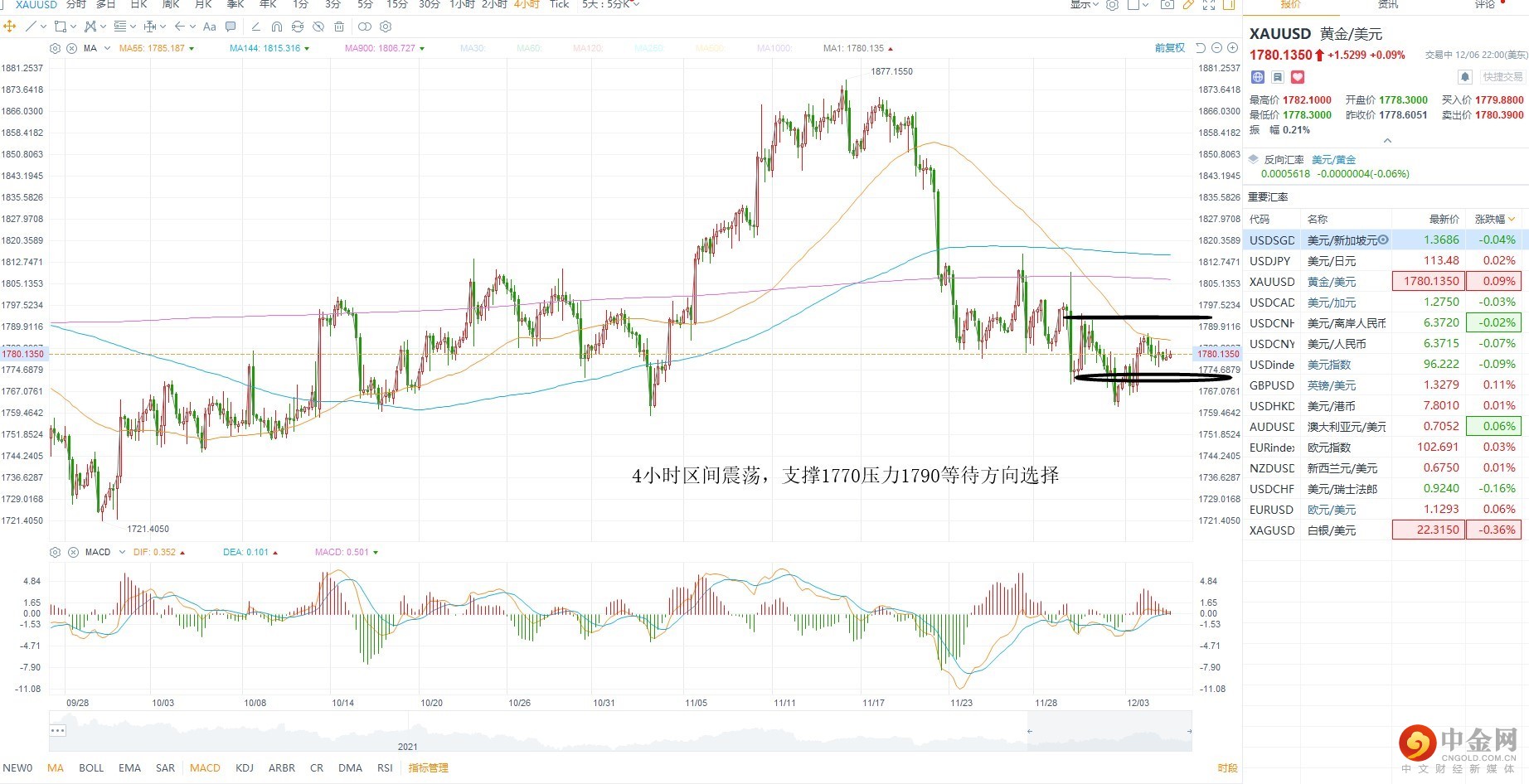Enable the magnet snap tool
Viewport: 1529px width, 784px height.
point(276,27)
